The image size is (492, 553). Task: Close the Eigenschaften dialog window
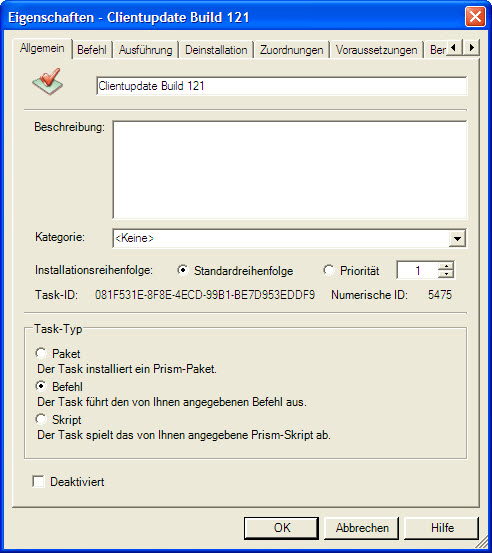(x=475, y=17)
